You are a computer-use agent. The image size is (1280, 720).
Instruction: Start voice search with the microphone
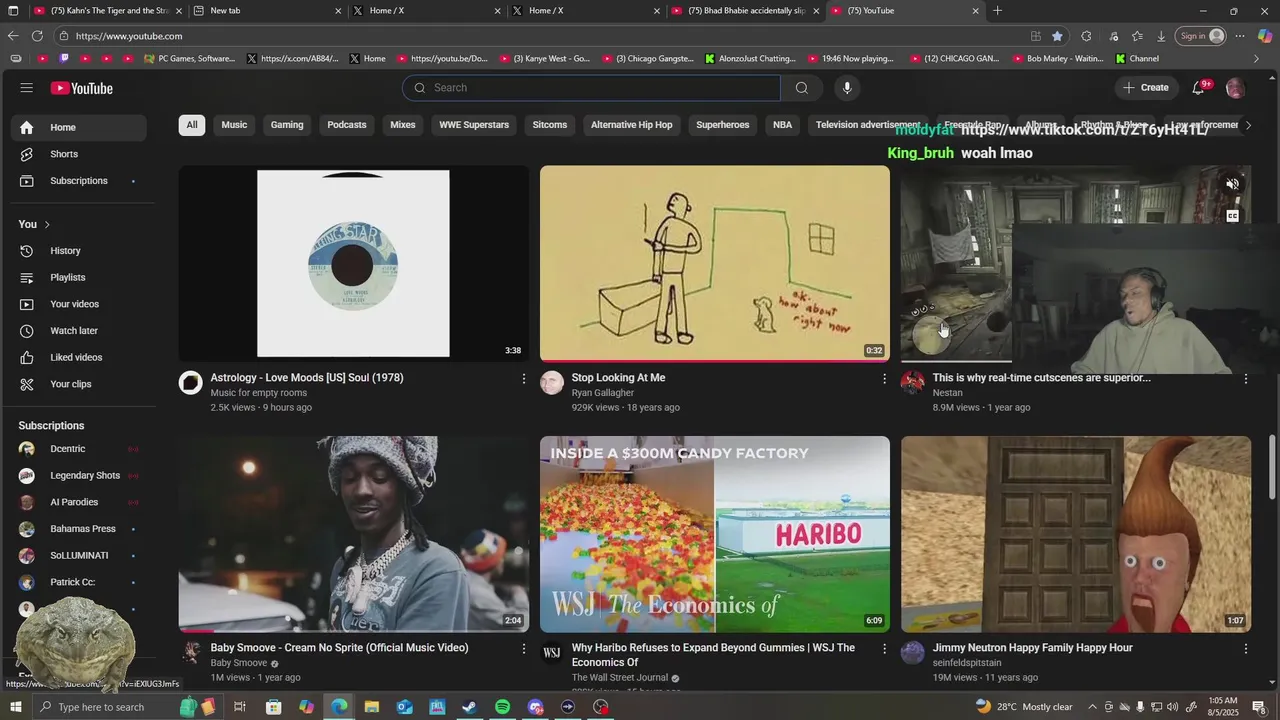(847, 88)
